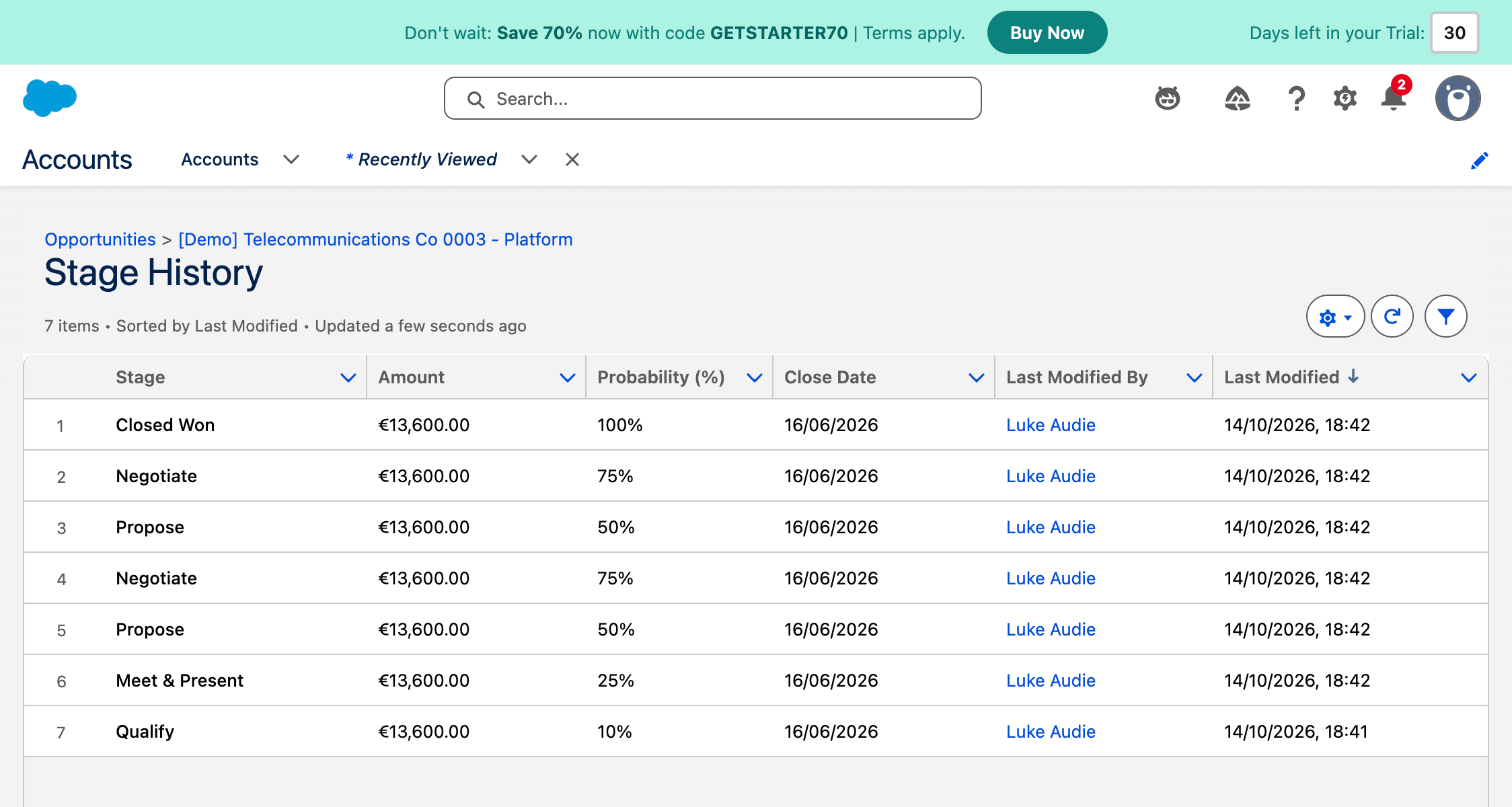
Task: Open the Trailhead mountain icon
Action: (1238, 98)
